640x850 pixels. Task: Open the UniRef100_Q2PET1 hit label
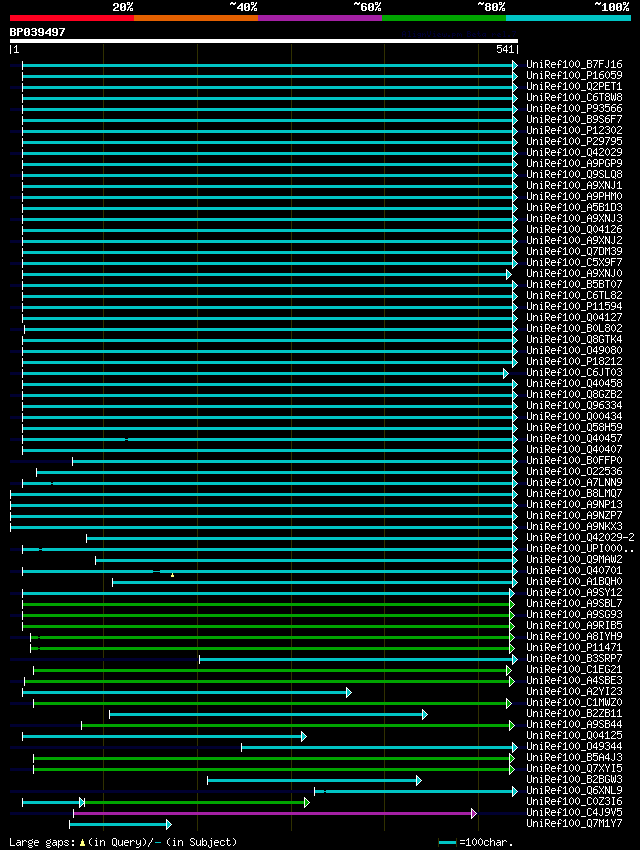pos(574,86)
